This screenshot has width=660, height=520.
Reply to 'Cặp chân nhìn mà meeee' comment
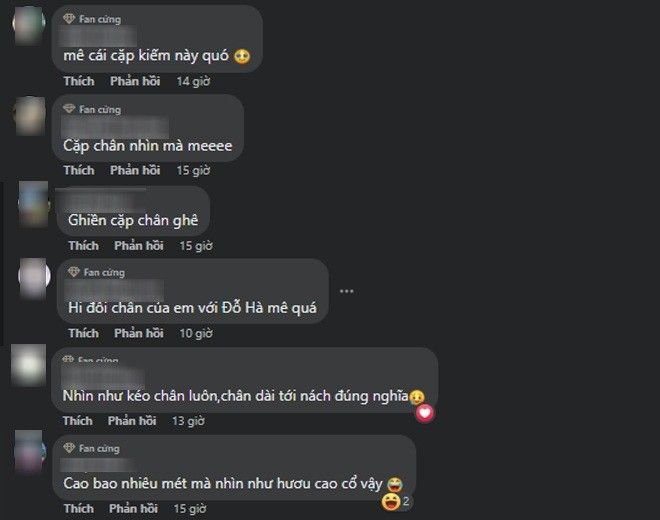[x=135, y=170]
